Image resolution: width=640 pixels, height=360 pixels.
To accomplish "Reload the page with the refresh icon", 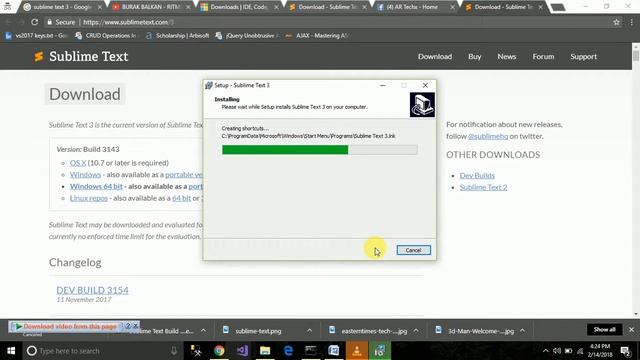I will (x=35, y=22).
